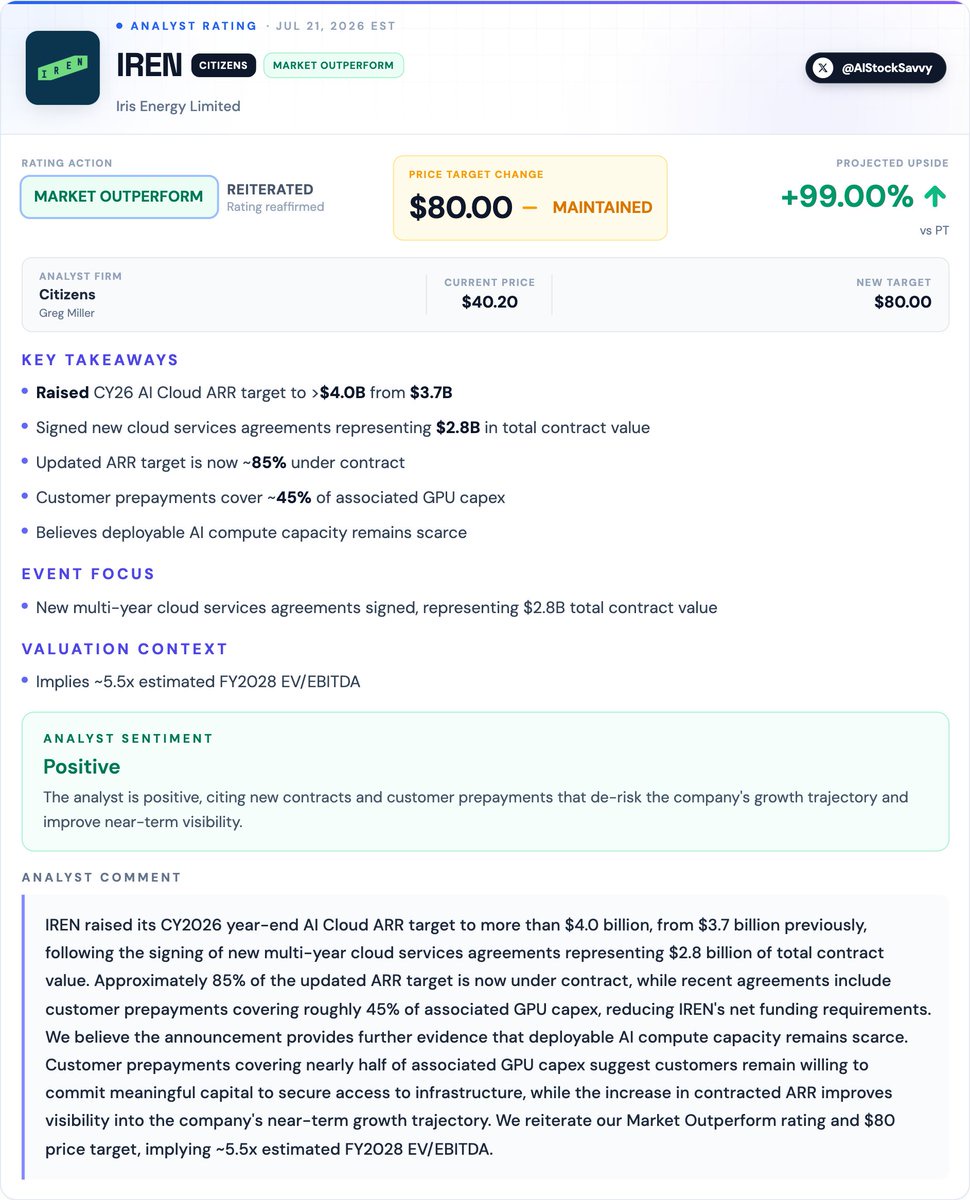Click the blue dot before ANALYST RATING

120,26
